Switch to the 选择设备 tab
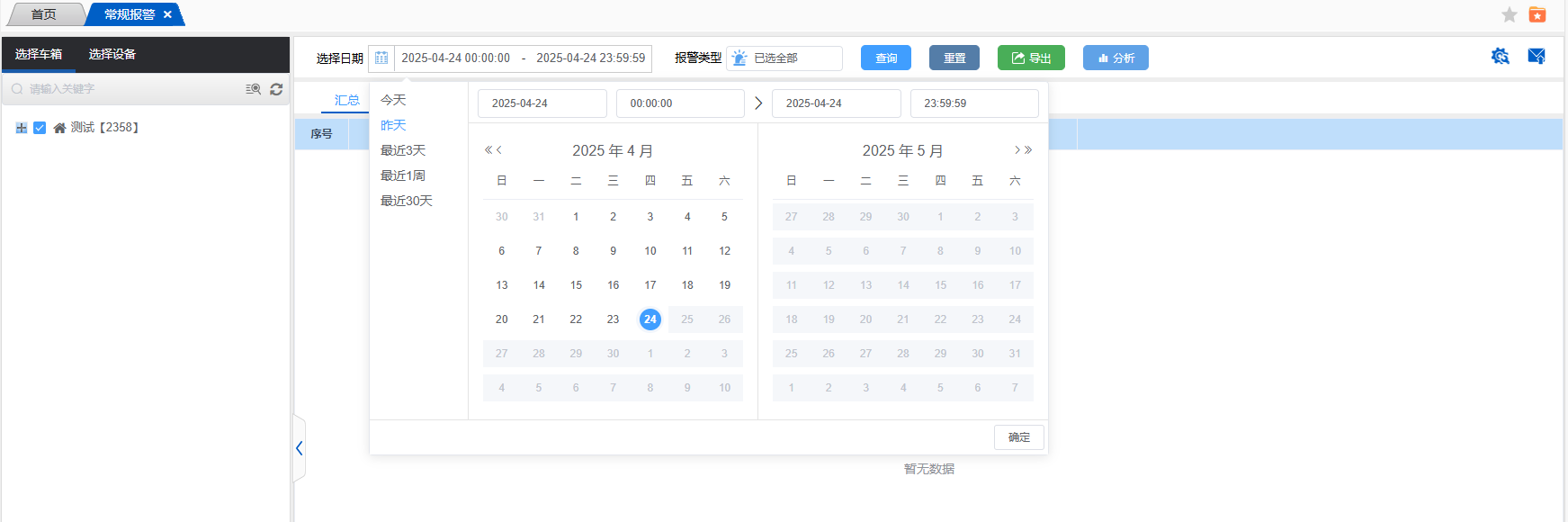This screenshot has width=1568, height=522. (112, 54)
